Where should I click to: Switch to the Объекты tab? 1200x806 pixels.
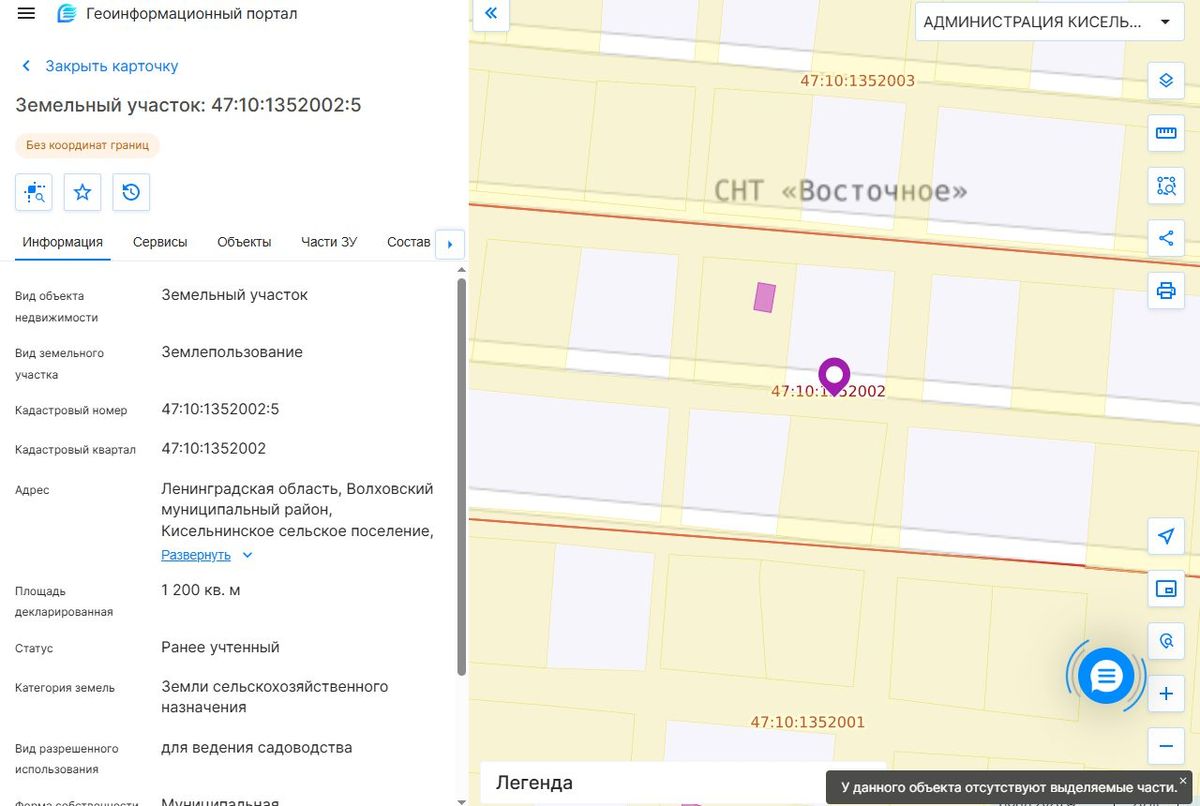(x=244, y=242)
